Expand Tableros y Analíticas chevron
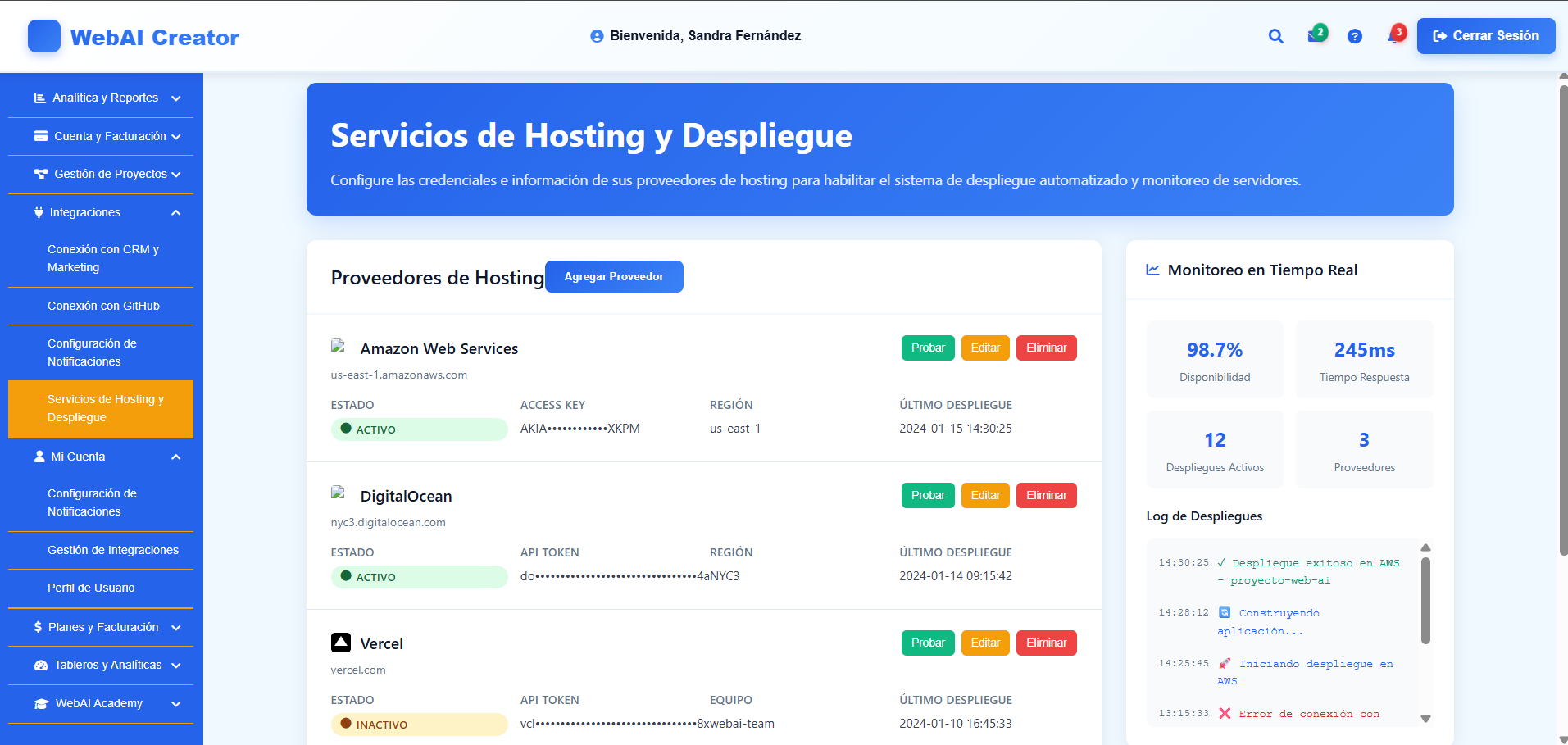 click(x=175, y=666)
